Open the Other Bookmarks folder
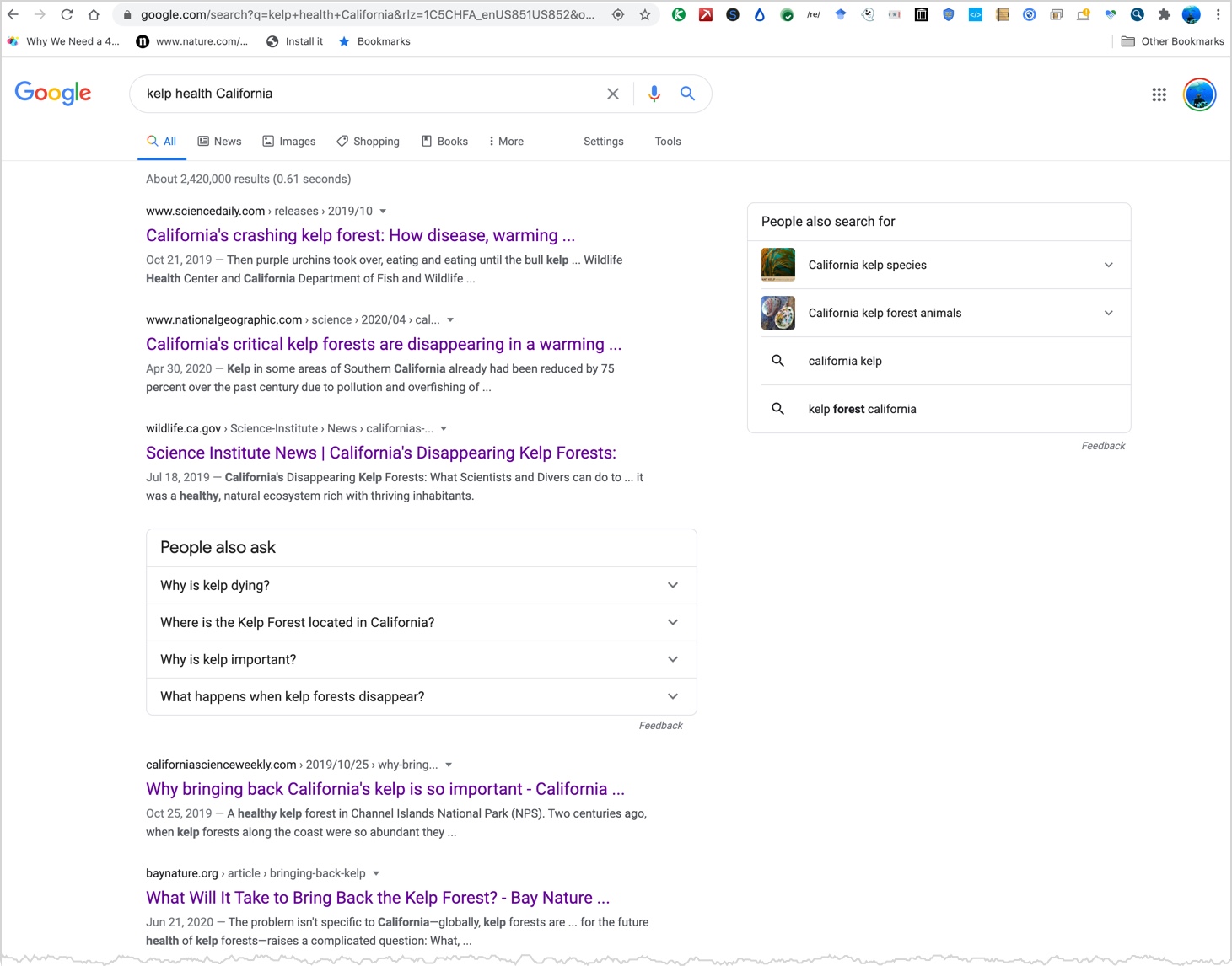This screenshot has height=966, width=1232. pyautogui.click(x=1172, y=41)
